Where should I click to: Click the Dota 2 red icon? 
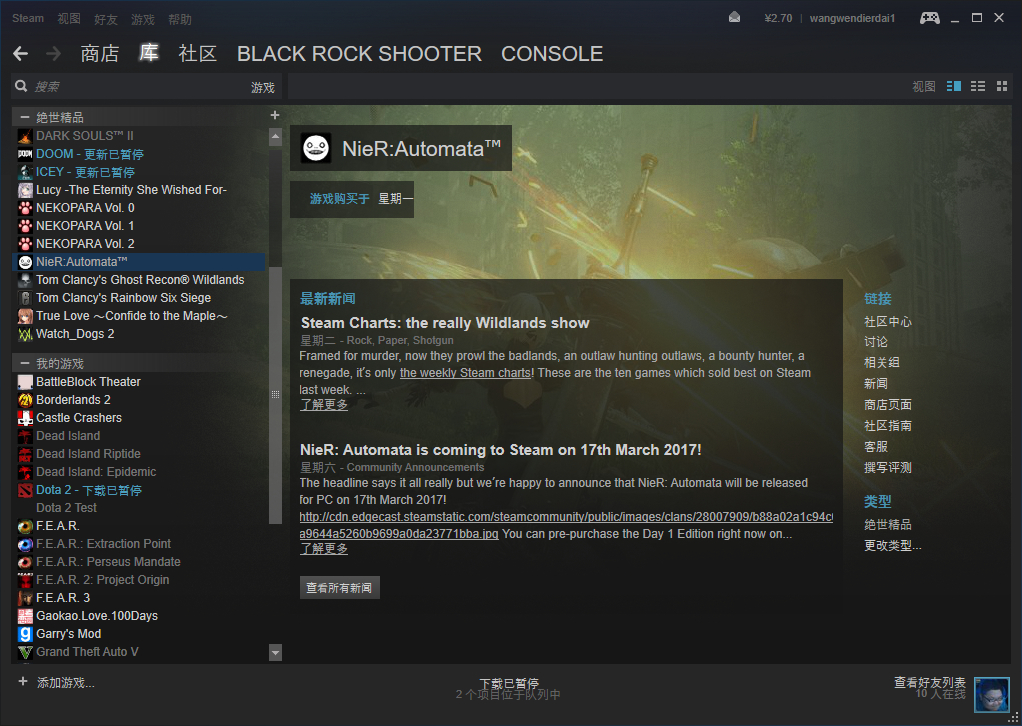tap(25, 490)
